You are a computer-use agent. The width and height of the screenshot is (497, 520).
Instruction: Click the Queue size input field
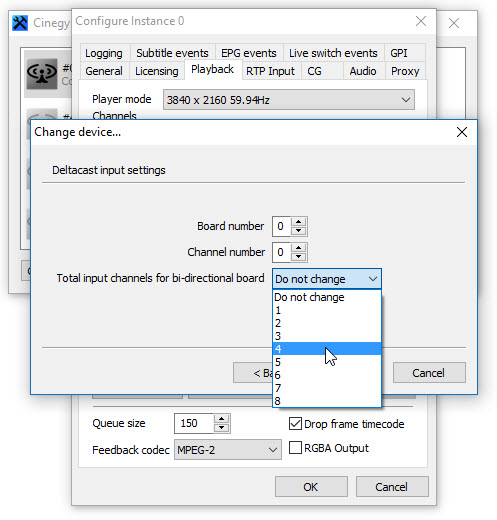point(194,423)
